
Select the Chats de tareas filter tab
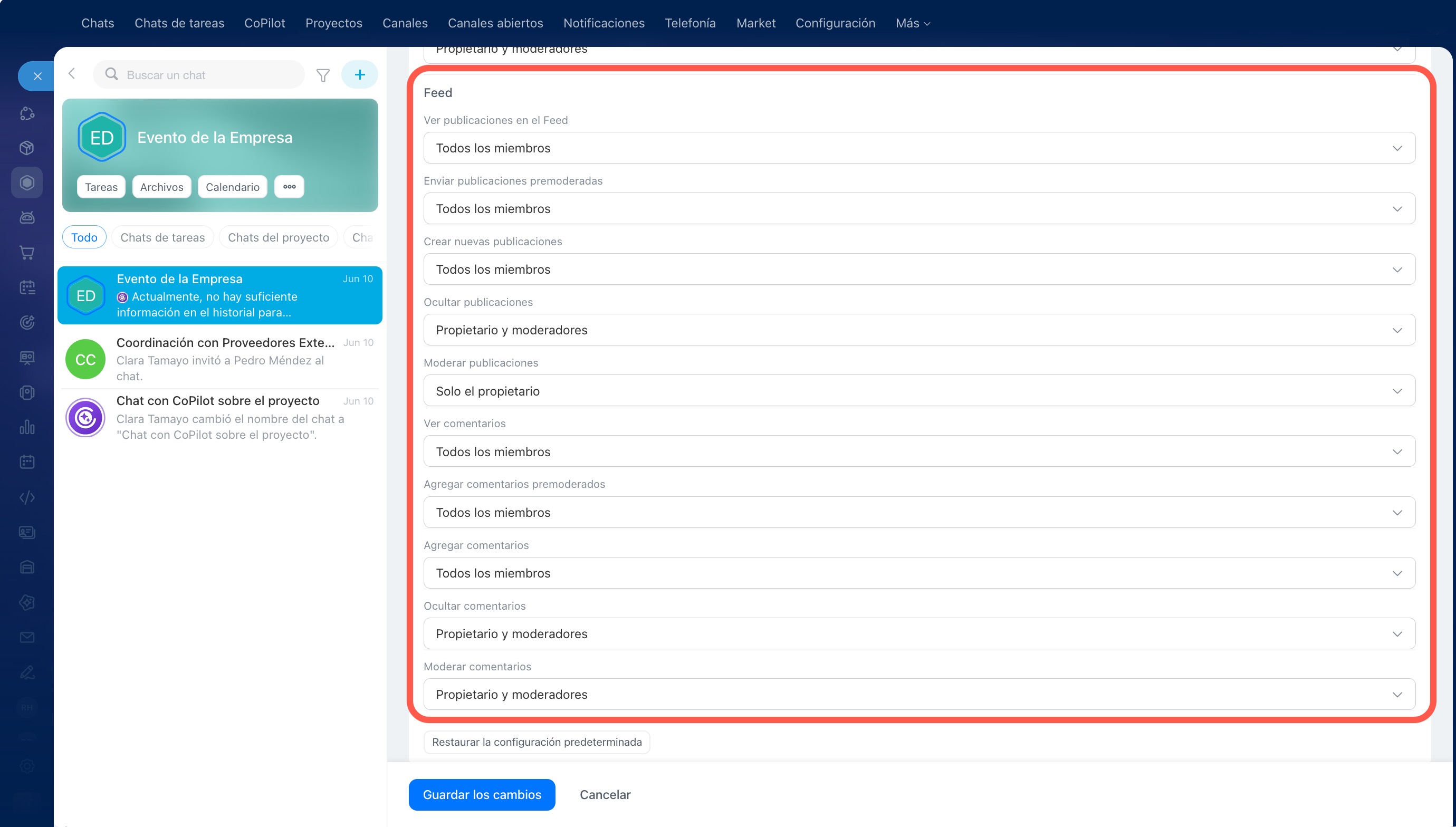pos(162,237)
